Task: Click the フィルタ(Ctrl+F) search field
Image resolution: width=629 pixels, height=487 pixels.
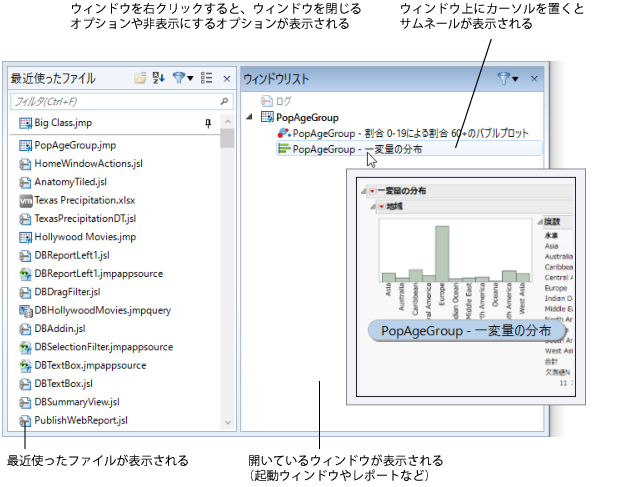Action: click(122, 101)
